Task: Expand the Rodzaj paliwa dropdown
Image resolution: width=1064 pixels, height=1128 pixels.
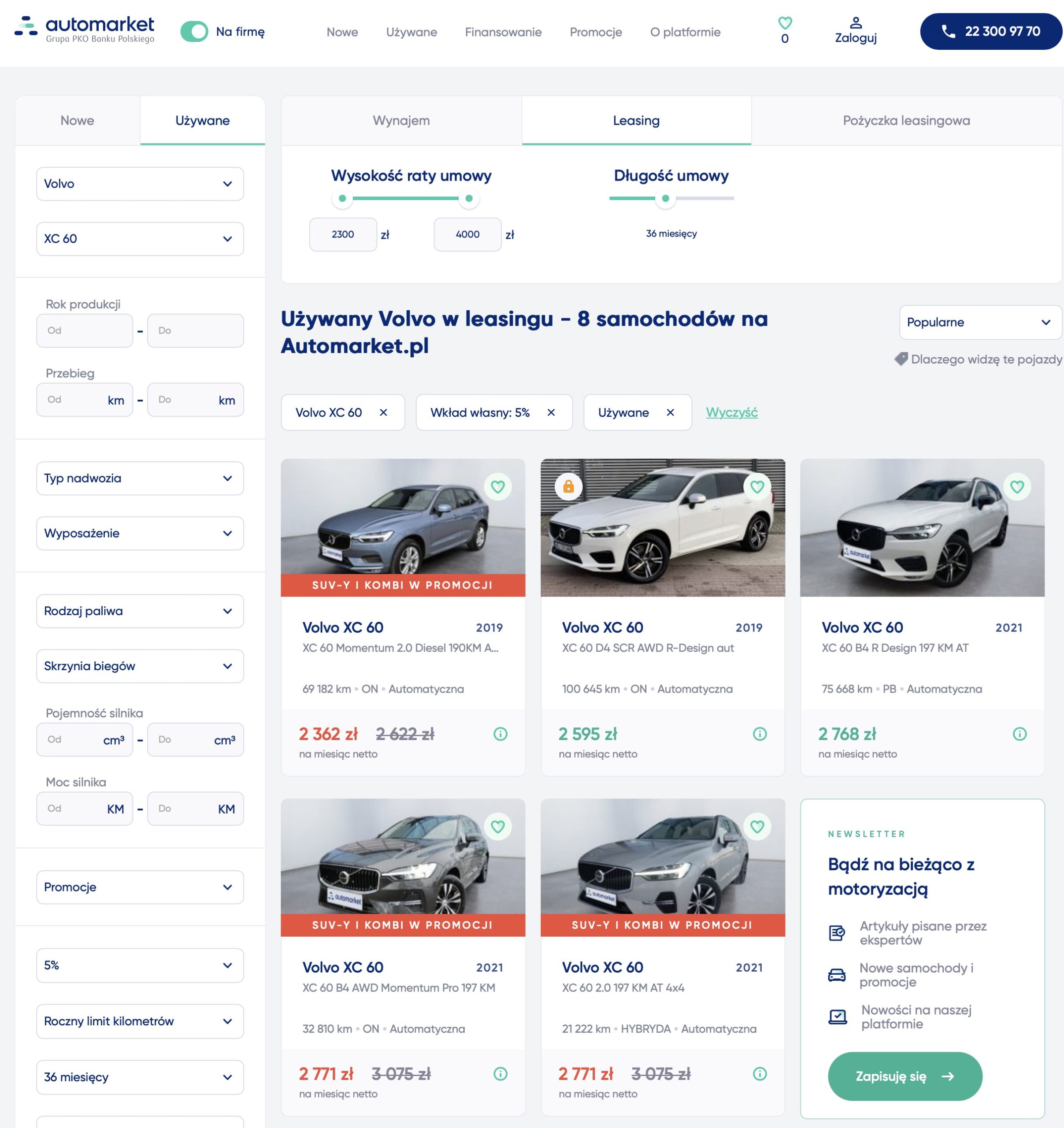Action: click(140, 611)
